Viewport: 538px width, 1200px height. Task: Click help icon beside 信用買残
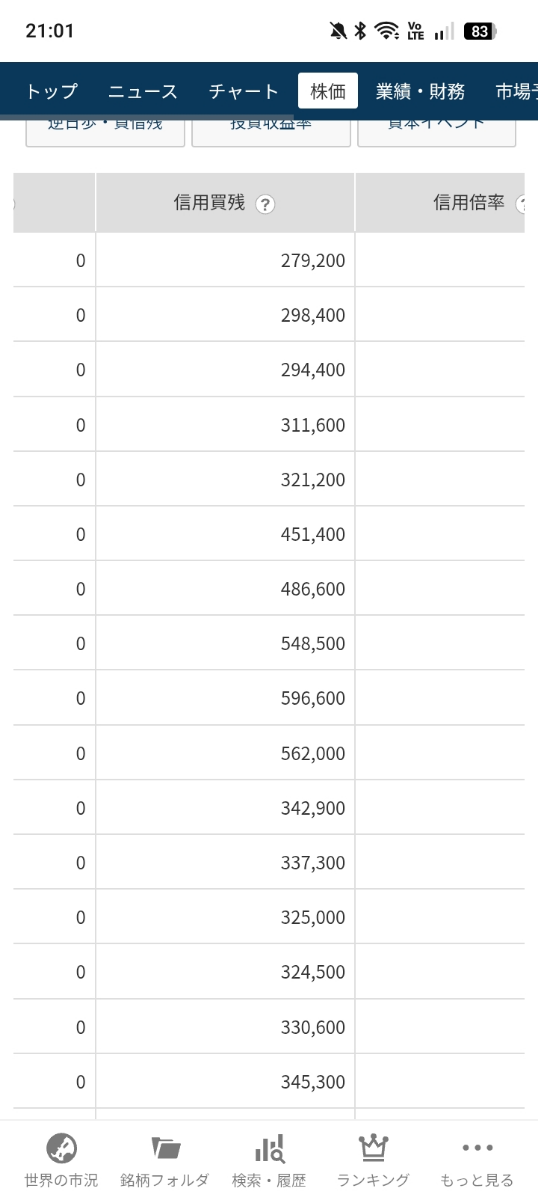(264, 204)
